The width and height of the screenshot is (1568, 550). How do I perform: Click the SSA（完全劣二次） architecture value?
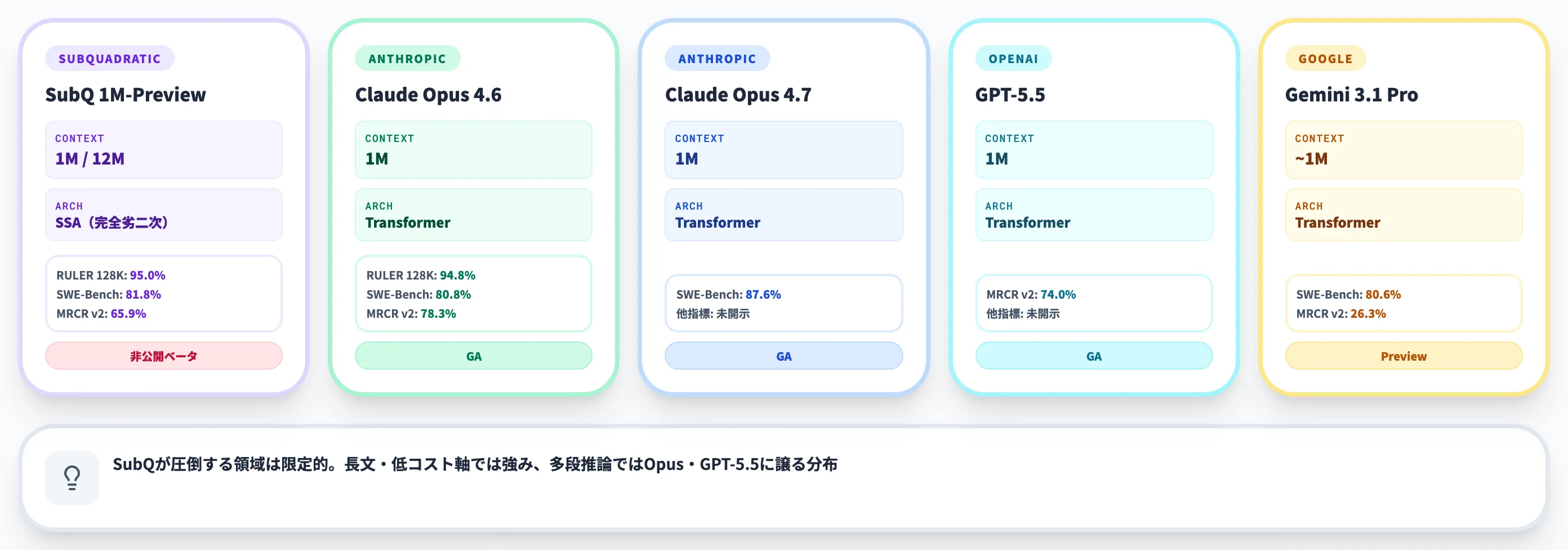(112, 223)
